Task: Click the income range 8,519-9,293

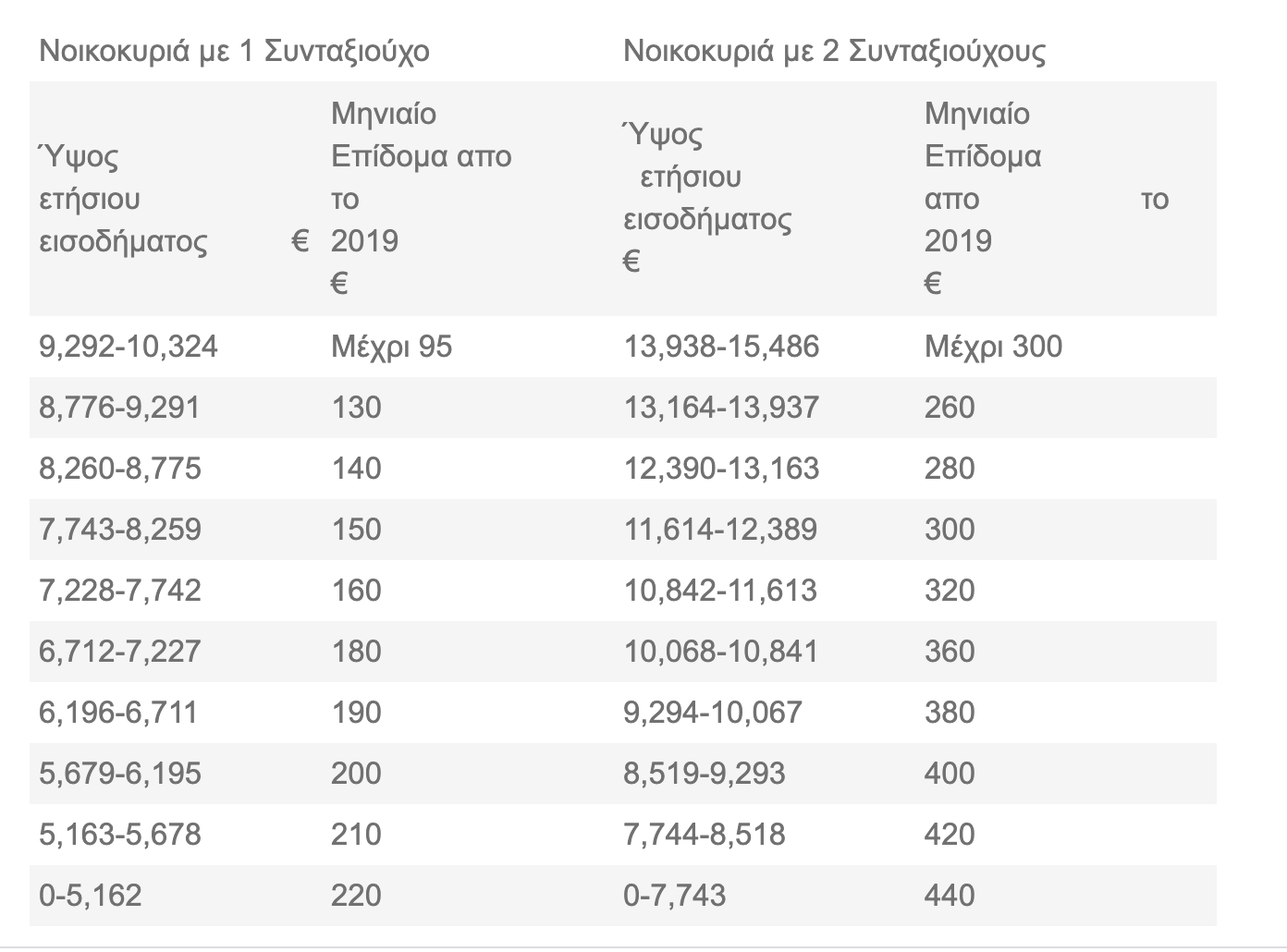Action: click(705, 774)
